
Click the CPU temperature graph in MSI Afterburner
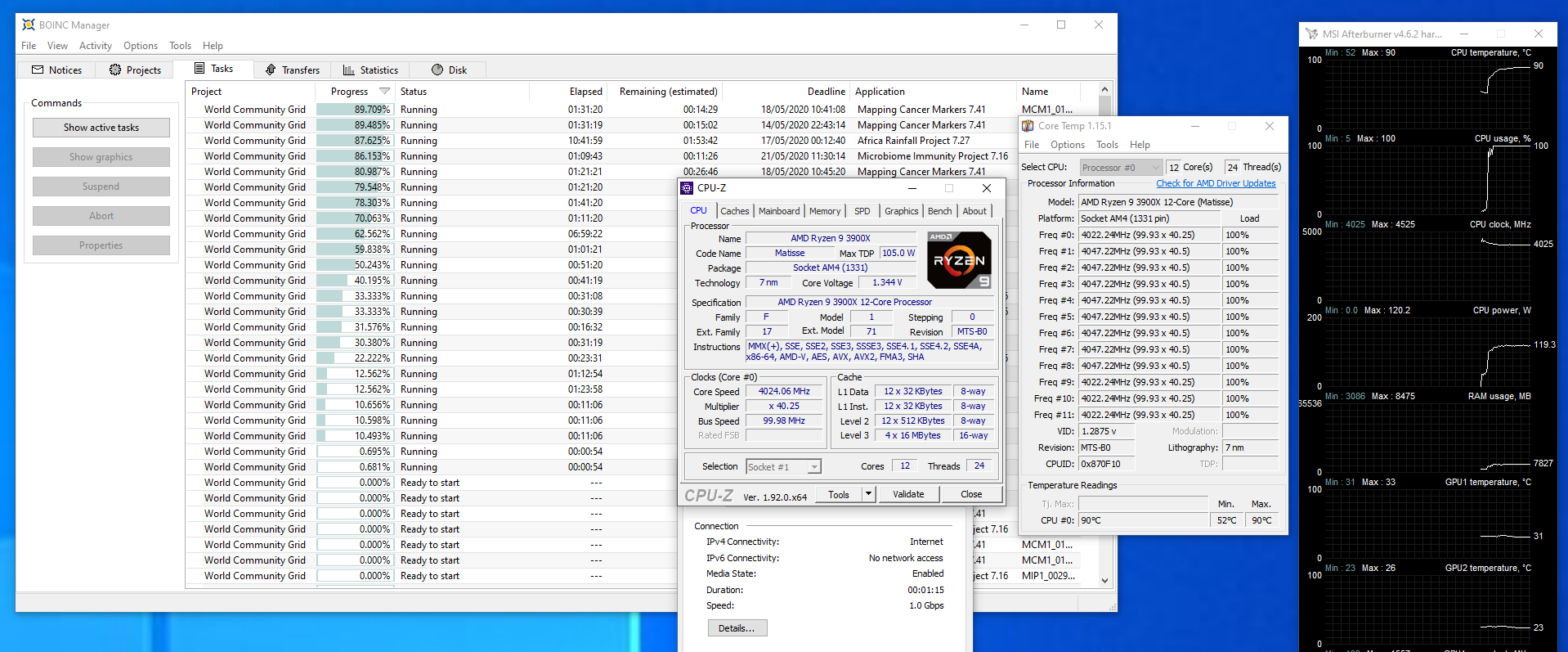coord(1427,94)
